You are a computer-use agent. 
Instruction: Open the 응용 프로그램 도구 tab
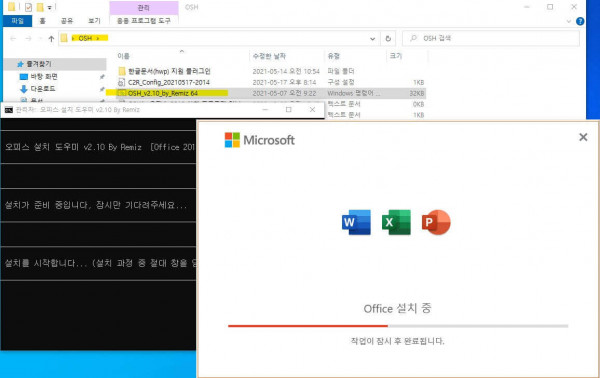[143, 21]
